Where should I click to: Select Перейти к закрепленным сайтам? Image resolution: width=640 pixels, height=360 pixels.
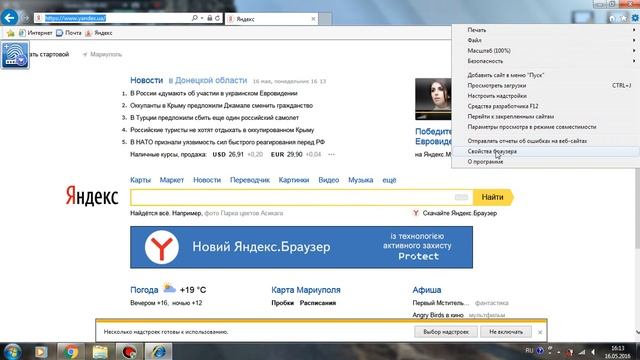tap(546, 116)
